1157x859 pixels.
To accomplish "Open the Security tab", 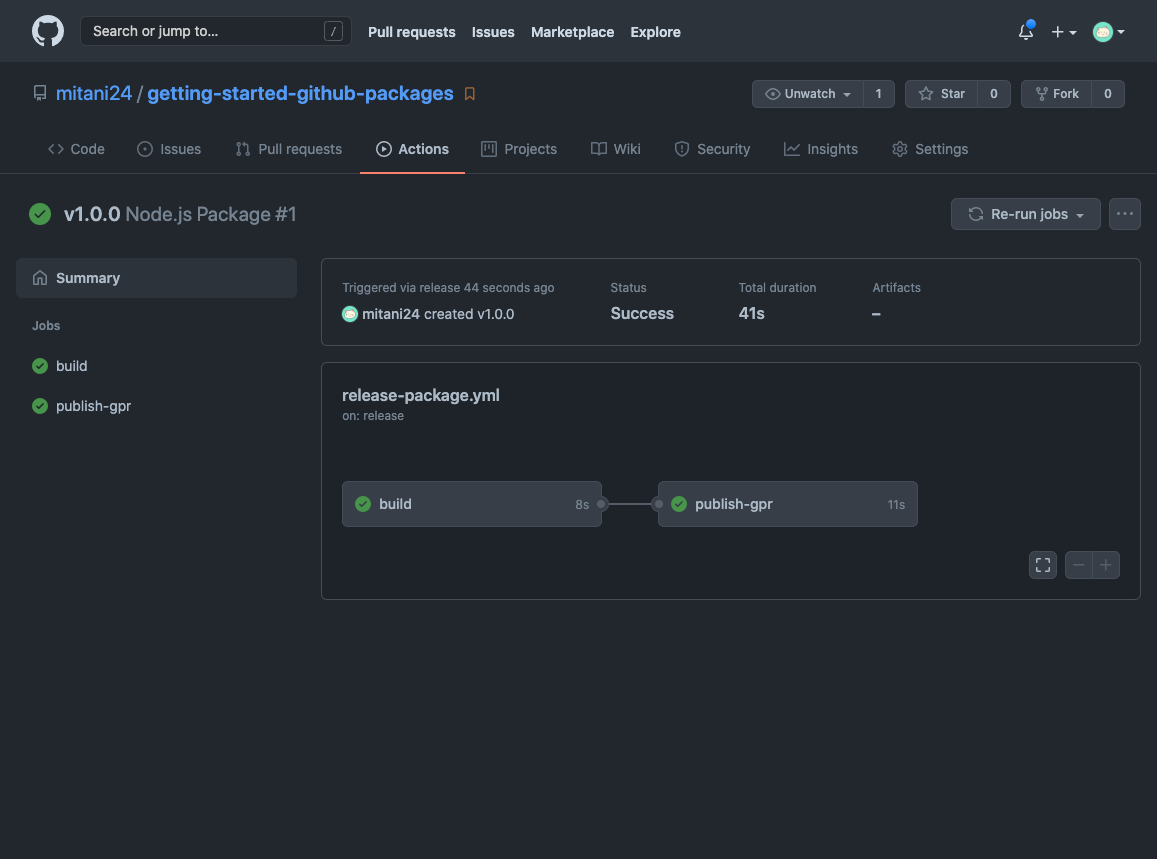I will tap(712, 149).
